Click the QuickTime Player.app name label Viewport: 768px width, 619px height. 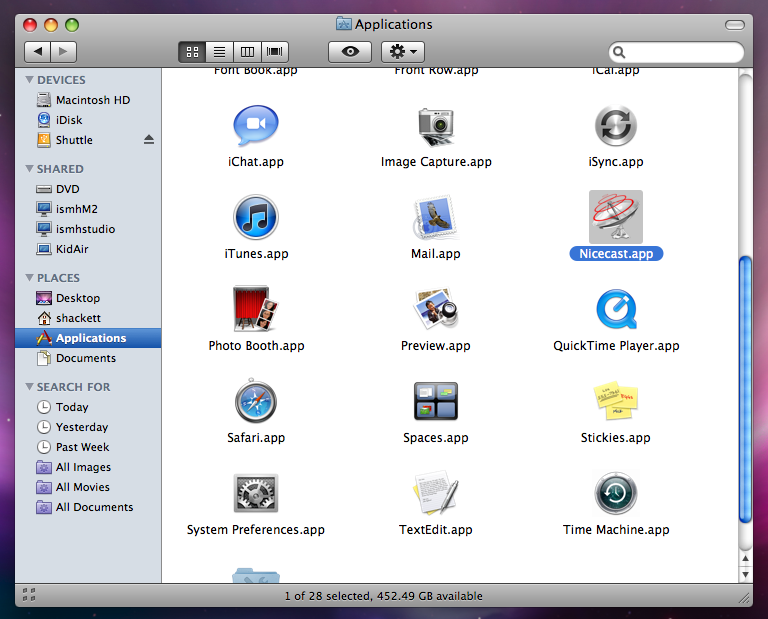616,346
